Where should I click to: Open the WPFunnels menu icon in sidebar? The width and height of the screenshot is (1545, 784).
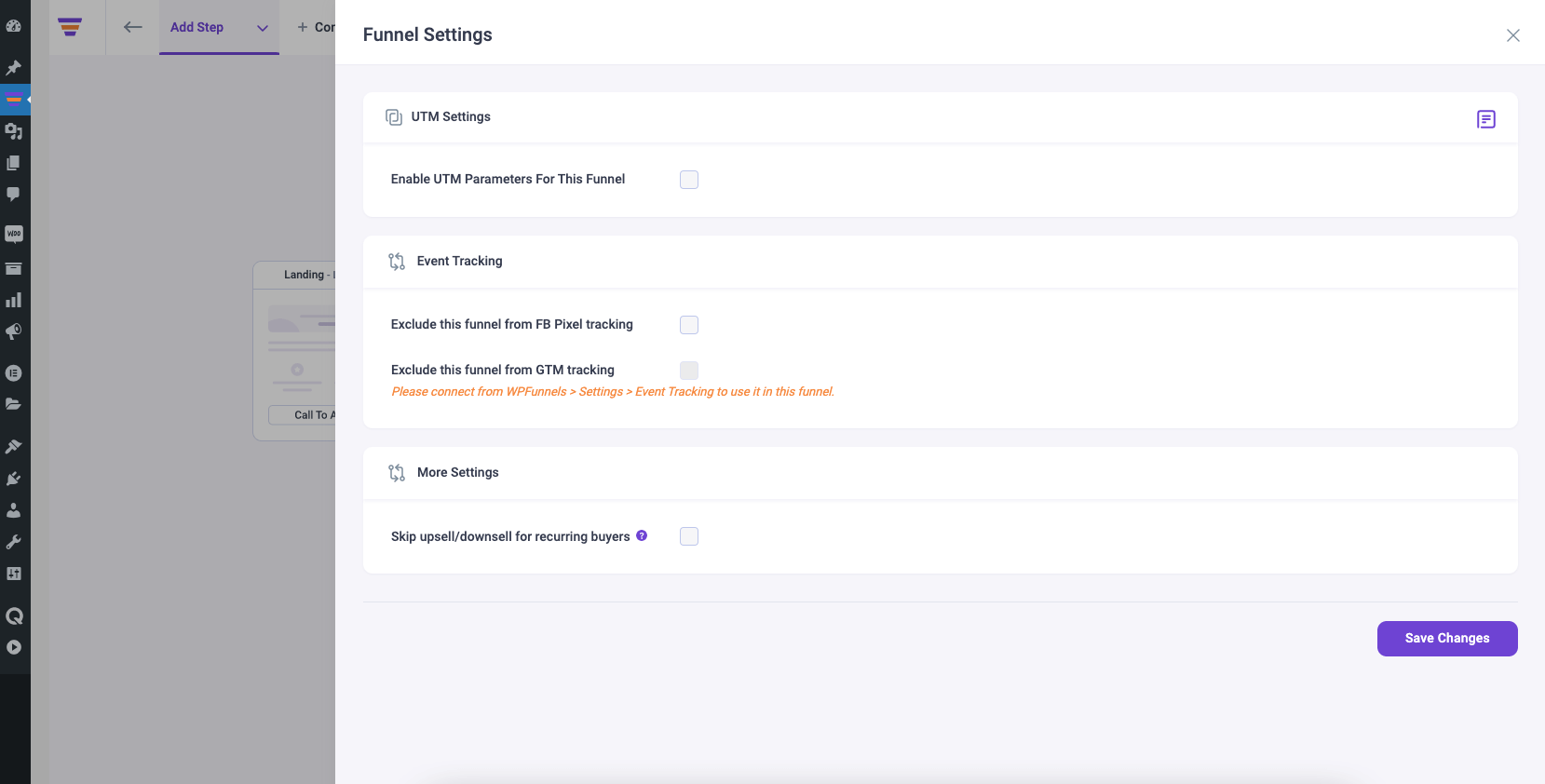pyautogui.click(x=14, y=100)
